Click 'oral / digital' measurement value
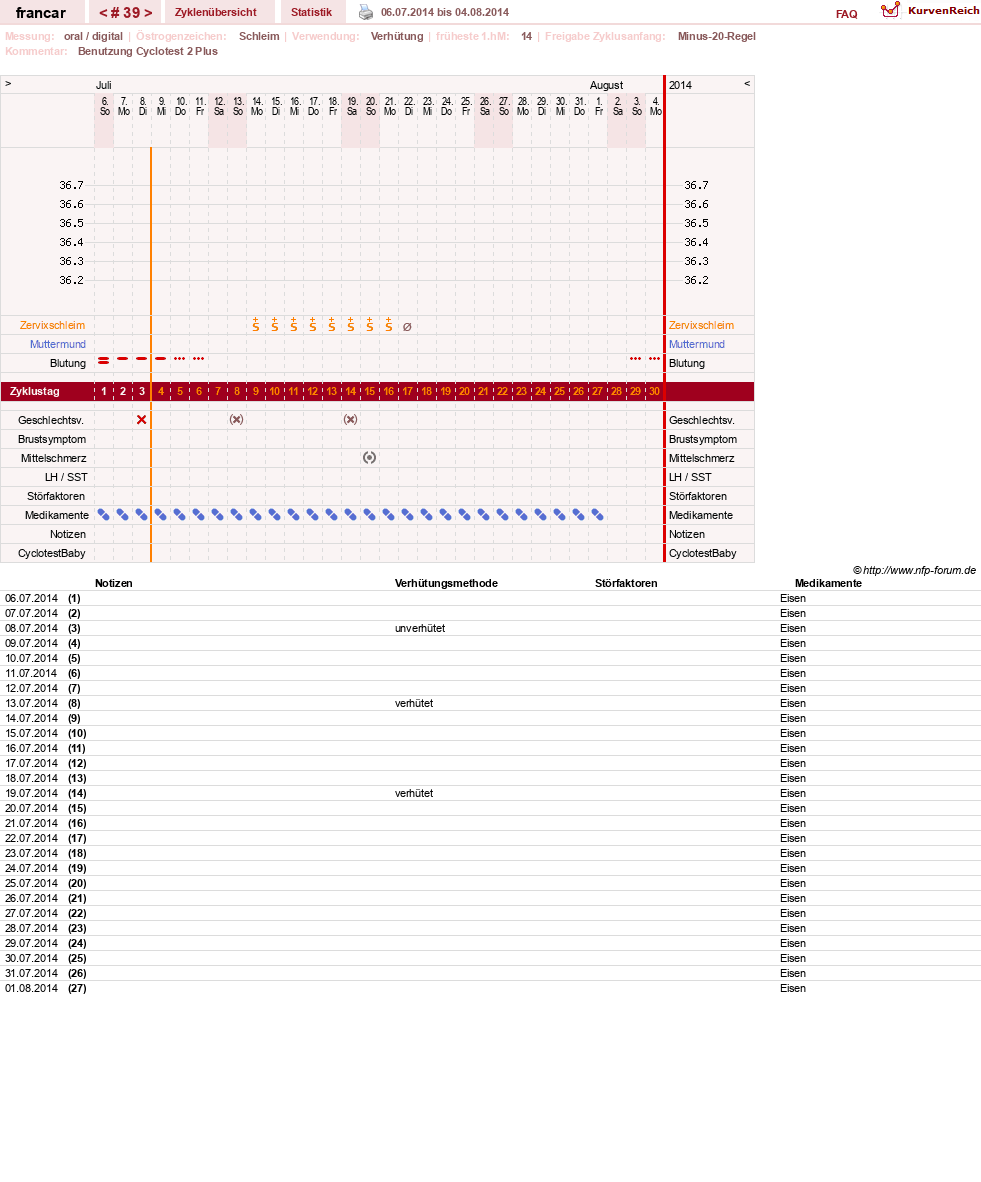 [94, 36]
